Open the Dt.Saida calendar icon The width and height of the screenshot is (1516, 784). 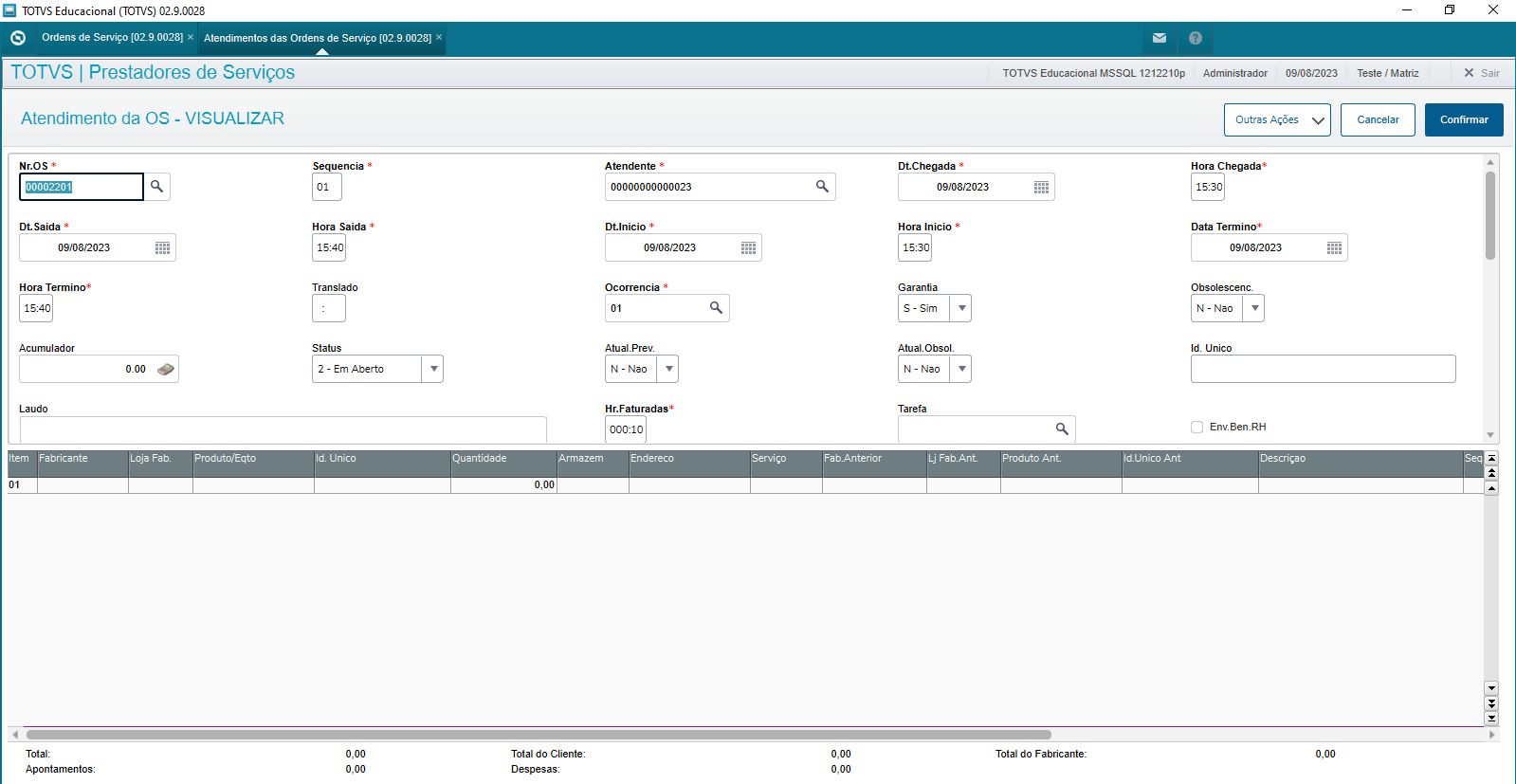pyautogui.click(x=162, y=248)
